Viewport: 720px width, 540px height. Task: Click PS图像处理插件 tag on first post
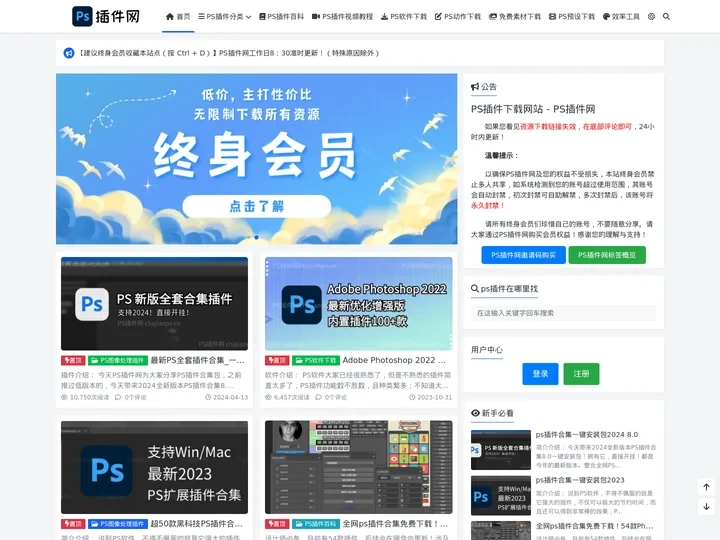tap(118, 360)
